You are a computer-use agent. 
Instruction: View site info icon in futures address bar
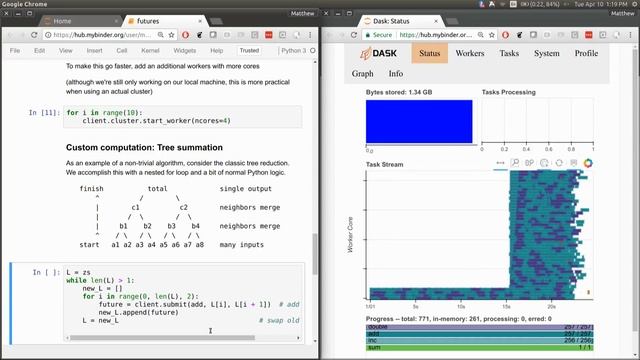pos(48,35)
